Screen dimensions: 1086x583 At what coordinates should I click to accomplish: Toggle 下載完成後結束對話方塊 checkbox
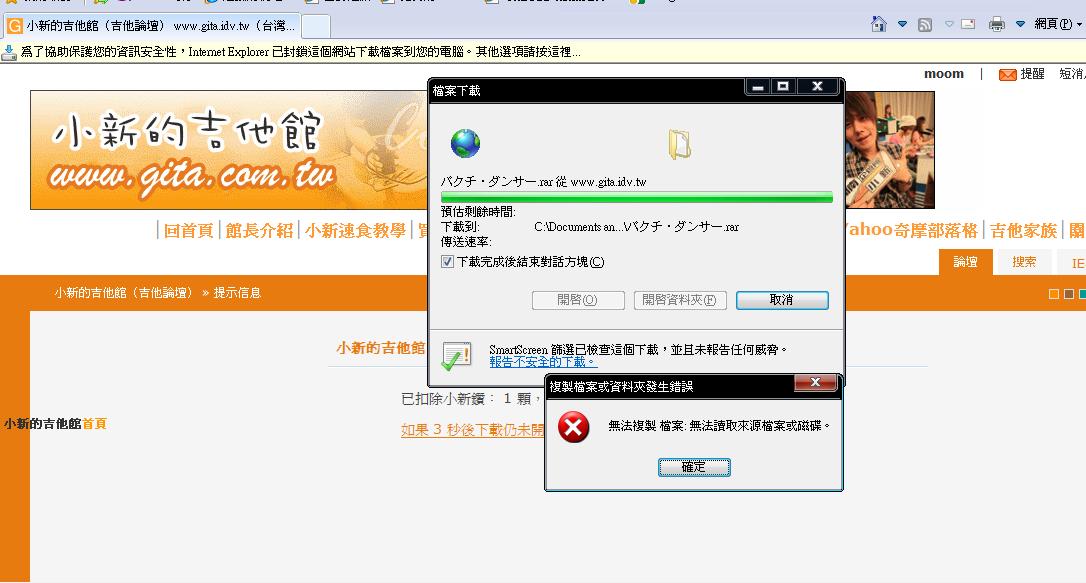[447, 262]
